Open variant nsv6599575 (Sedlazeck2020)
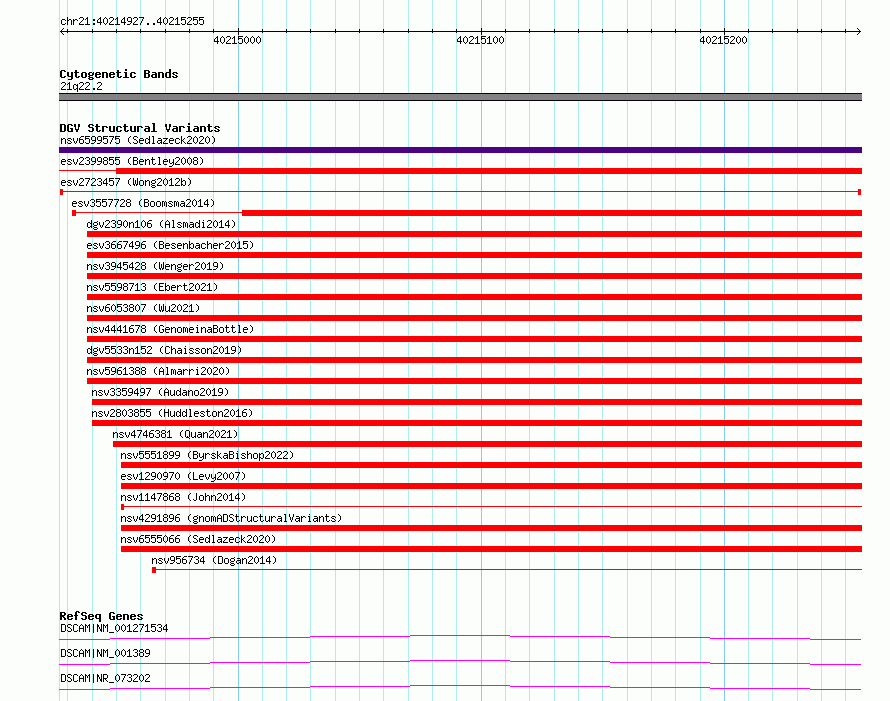This screenshot has width=890, height=701. (x=138, y=140)
